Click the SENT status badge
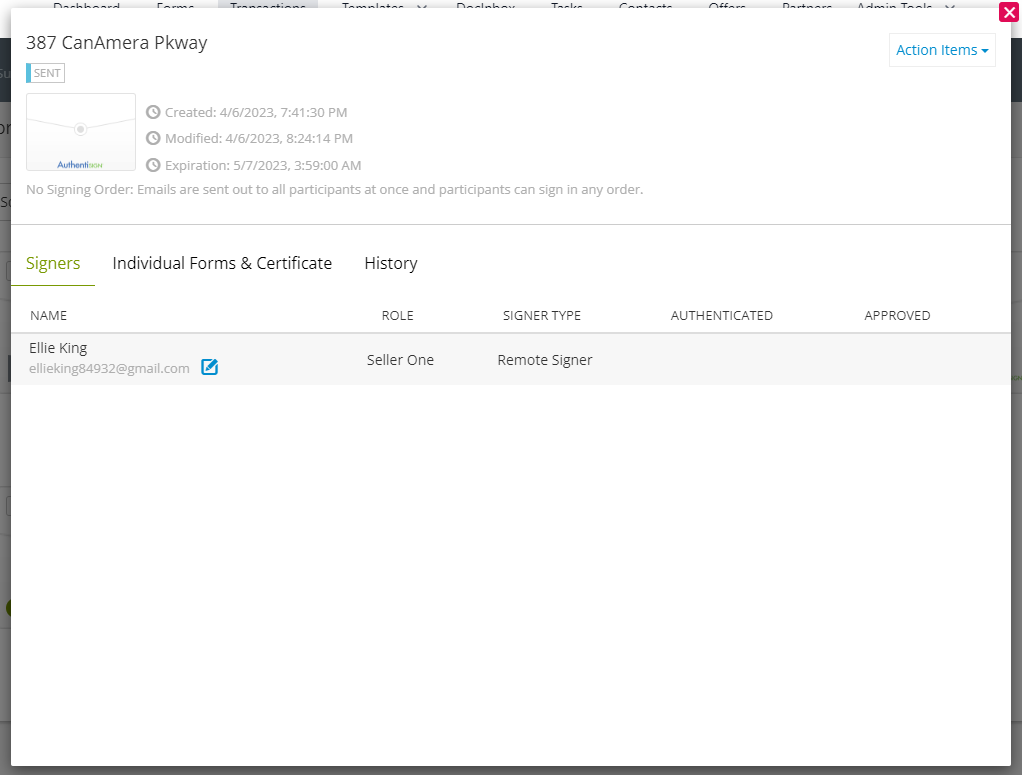 tap(45, 73)
